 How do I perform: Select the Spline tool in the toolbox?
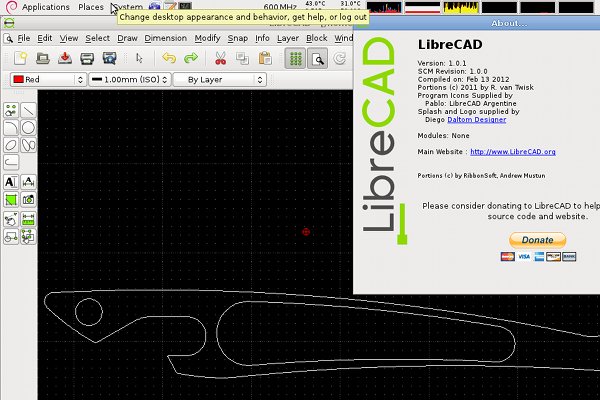28,145
